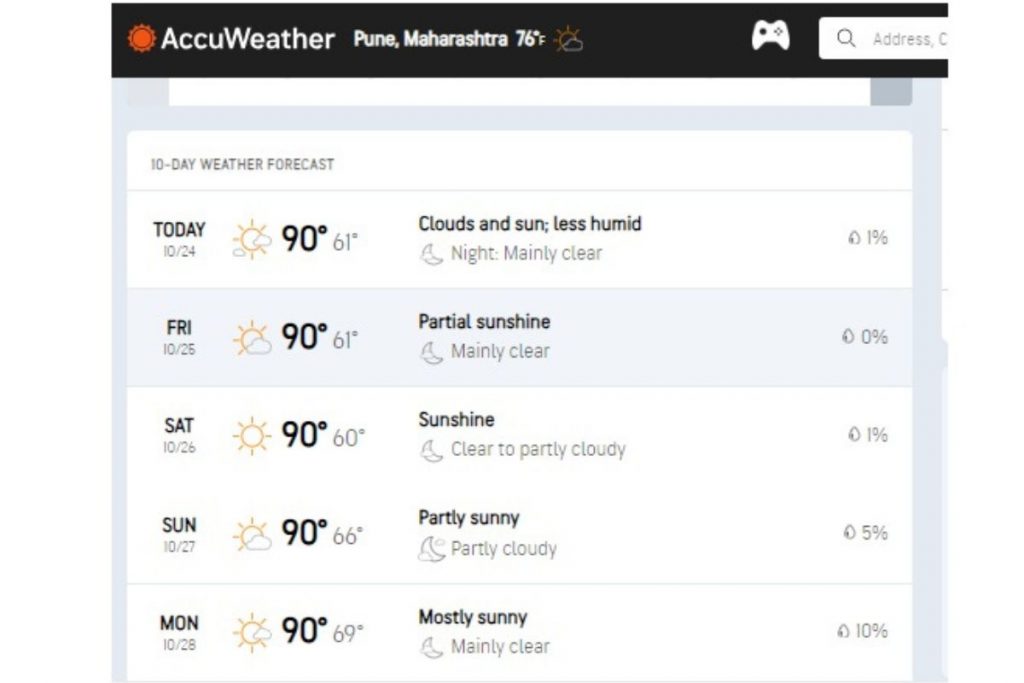This screenshot has width=1024, height=683.
Task: Open the SAT 10/26 Sunshine forecast
Action: 519,436
